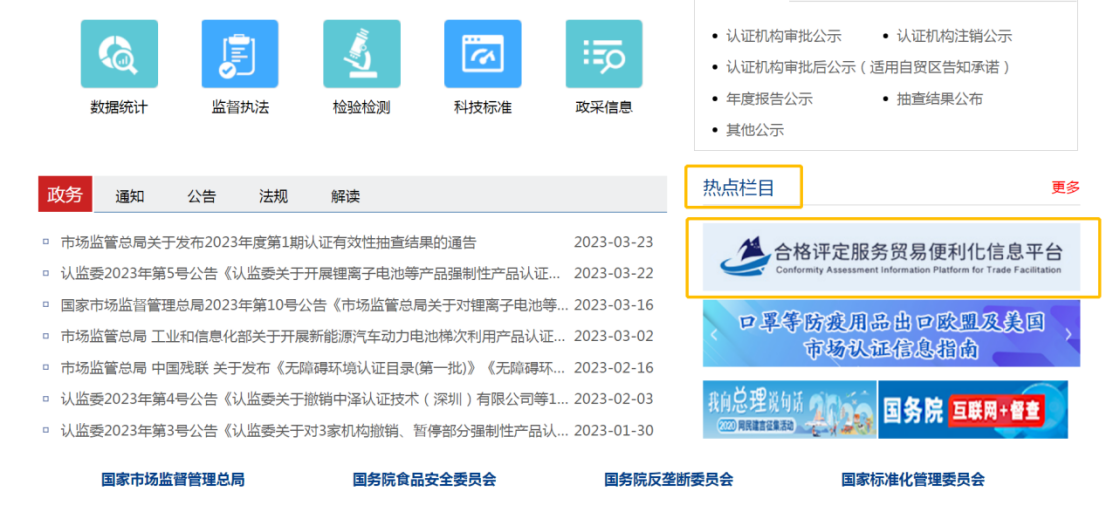Click right arrow on the mask export banner
Viewport: 1106px width, 506px height.
(x=1068, y=334)
